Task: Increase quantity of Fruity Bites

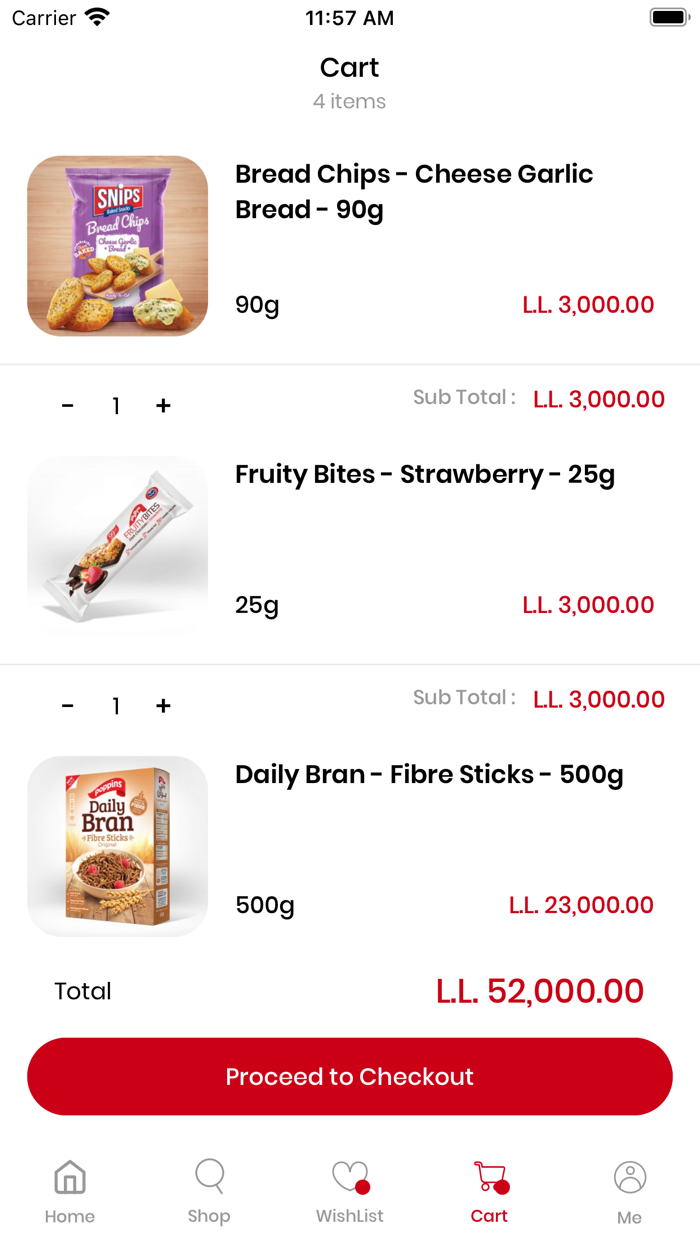Action: [x=163, y=706]
